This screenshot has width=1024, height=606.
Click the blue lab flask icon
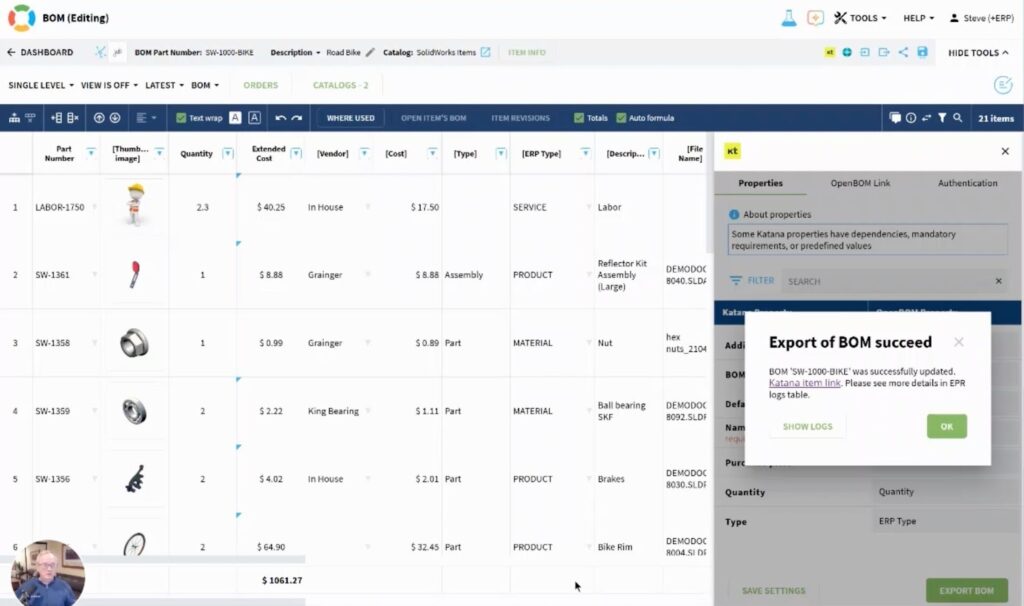pos(788,18)
